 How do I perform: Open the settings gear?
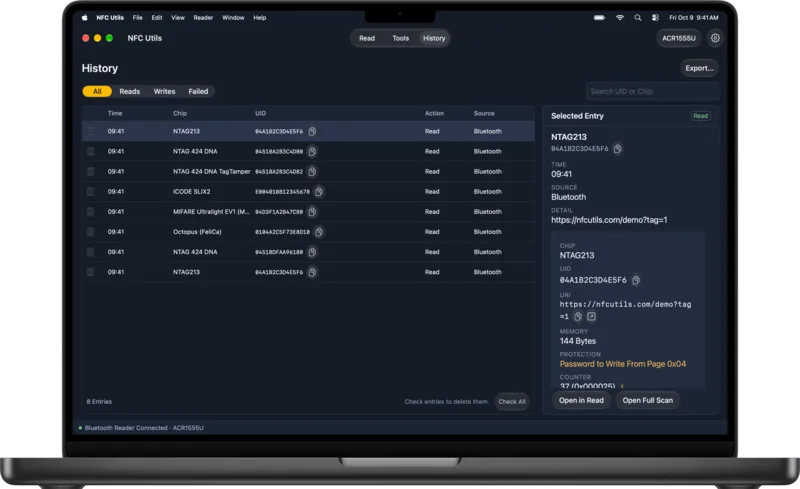point(715,38)
